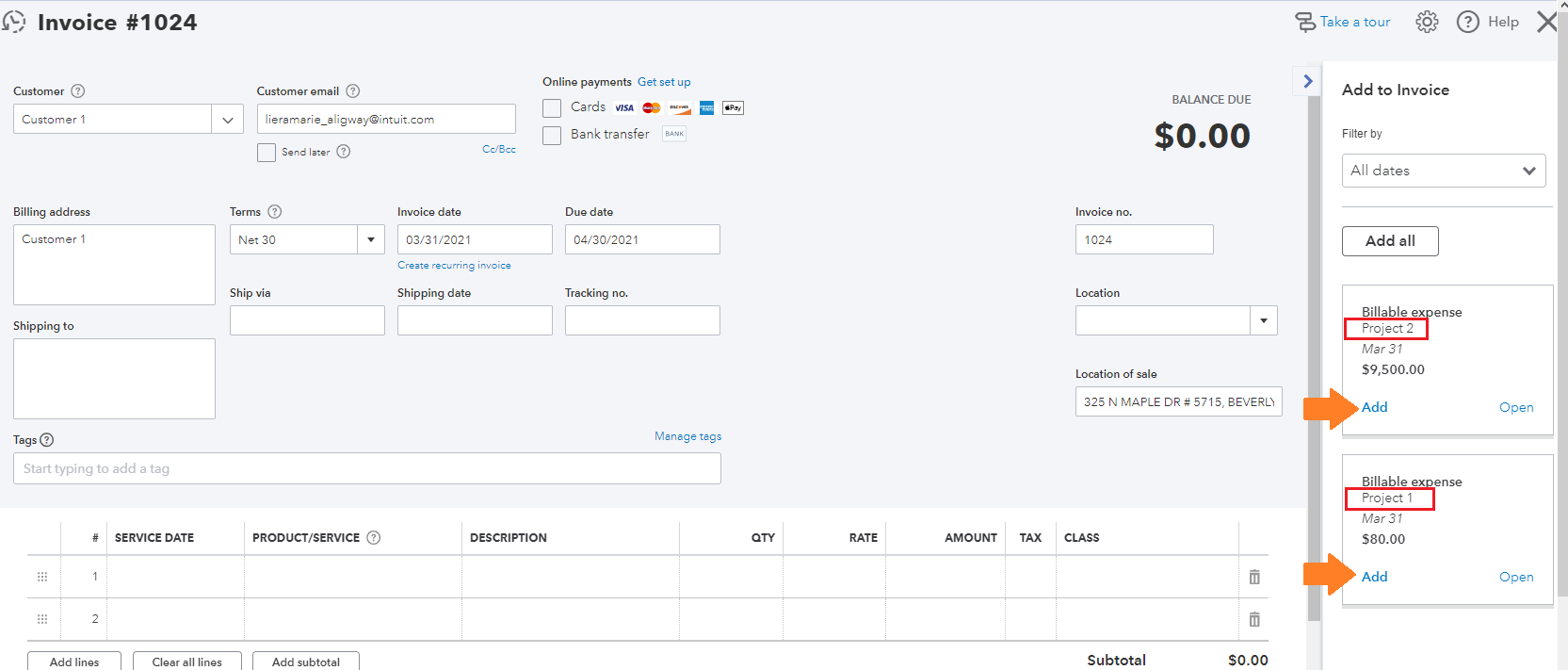Image resolution: width=1568 pixels, height=670 pixels.
Task: Click the Description cell in line 2
Action: point(571,619)
